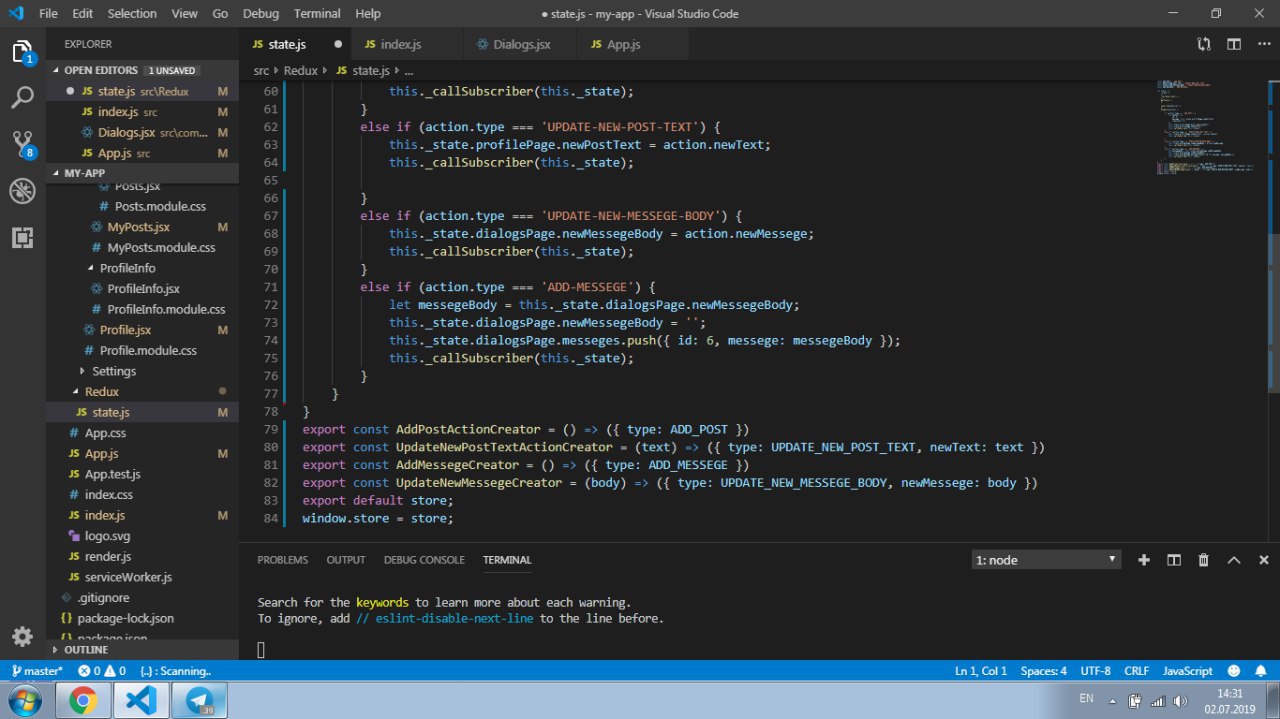Open Source Control view with 8 changes
Screen dimensions: 1280x719
coord(22,144)
